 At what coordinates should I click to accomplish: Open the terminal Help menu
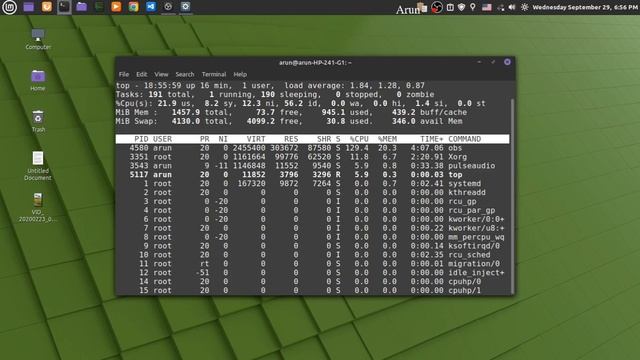(240, 74)
